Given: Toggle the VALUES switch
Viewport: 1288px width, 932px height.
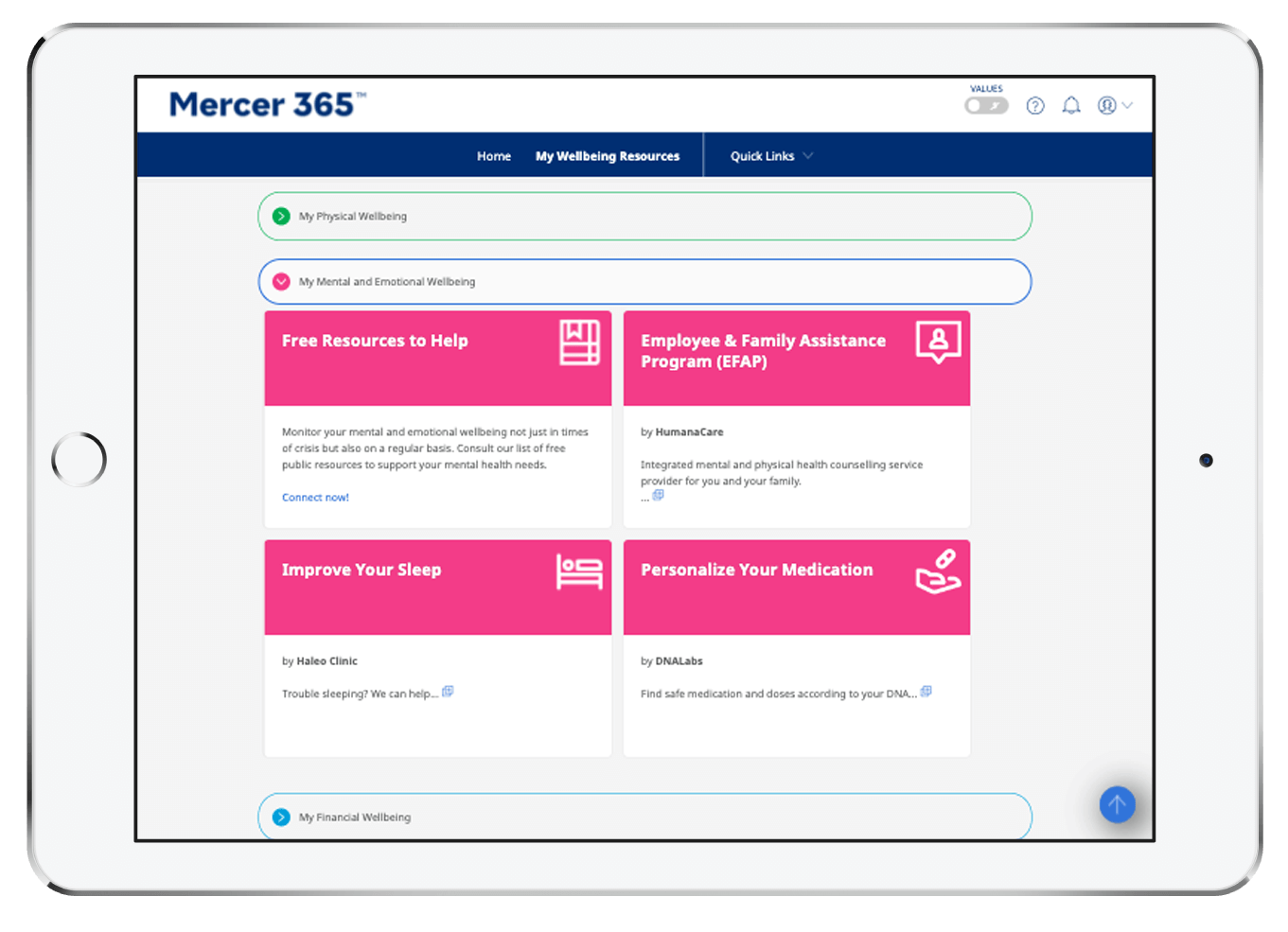Looking at the screenshot, I should pyautogui.click(x=986, y=106).
